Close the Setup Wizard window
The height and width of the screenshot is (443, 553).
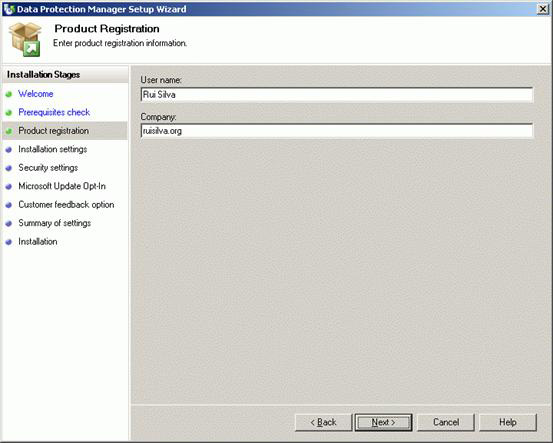(542, 9)
